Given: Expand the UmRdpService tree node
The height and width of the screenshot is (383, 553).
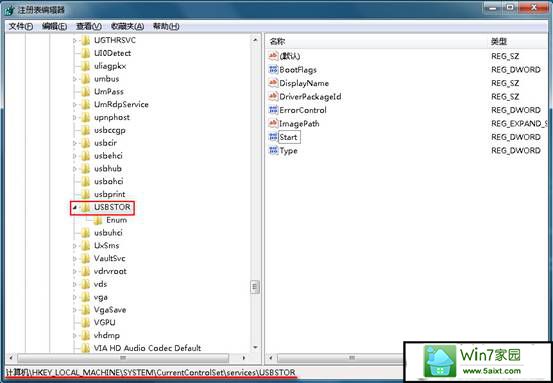Looking at the screenshot, I should (x=74, y=105).
